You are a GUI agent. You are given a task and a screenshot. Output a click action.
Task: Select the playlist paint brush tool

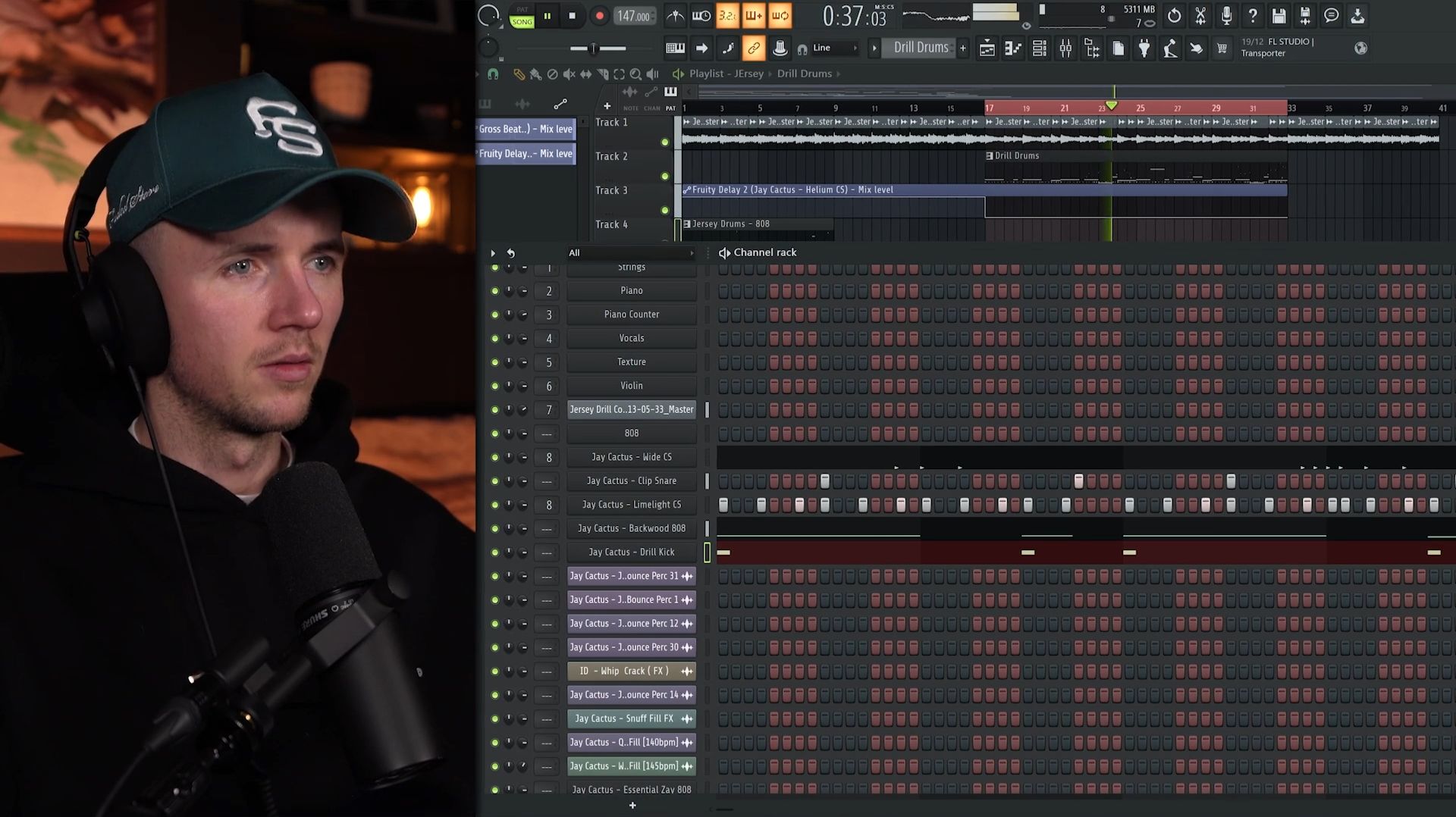pos(535,74)
